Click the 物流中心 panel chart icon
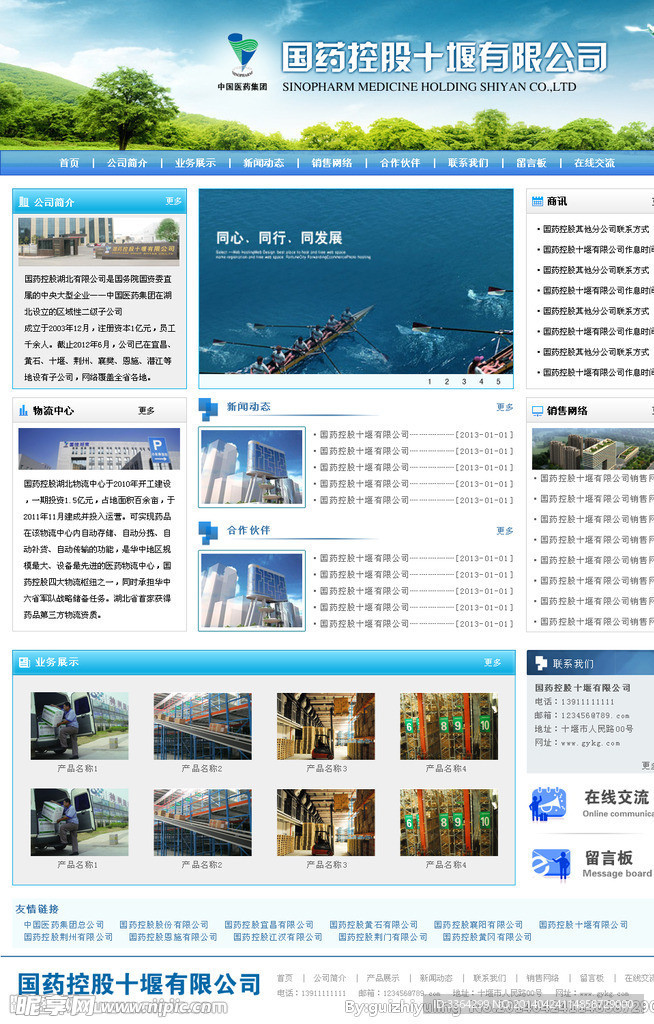The image size is (654, 1024). [24, 410]
